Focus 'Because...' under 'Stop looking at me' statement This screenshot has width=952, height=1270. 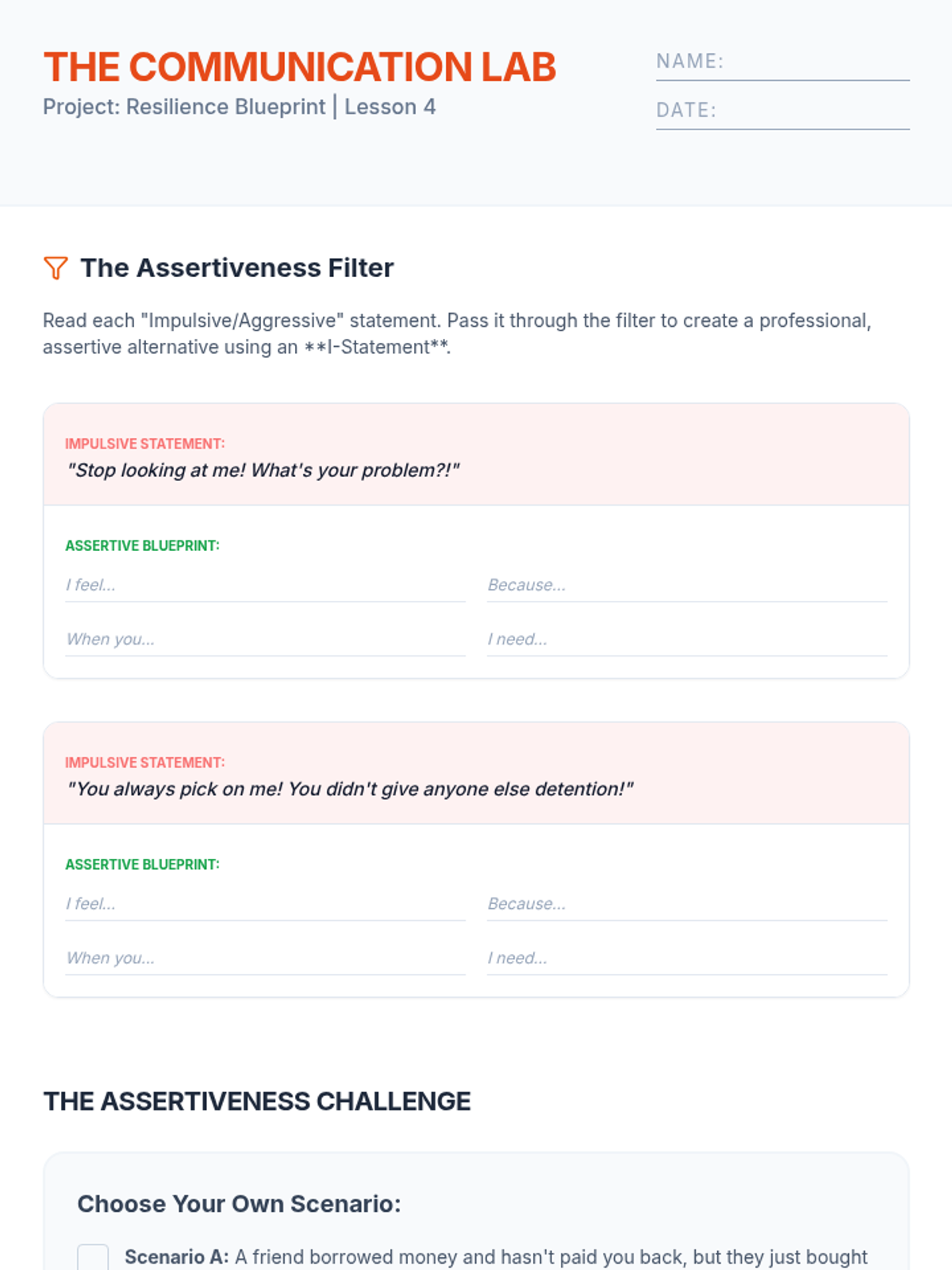pyautogui.click(x=686, y=586)
